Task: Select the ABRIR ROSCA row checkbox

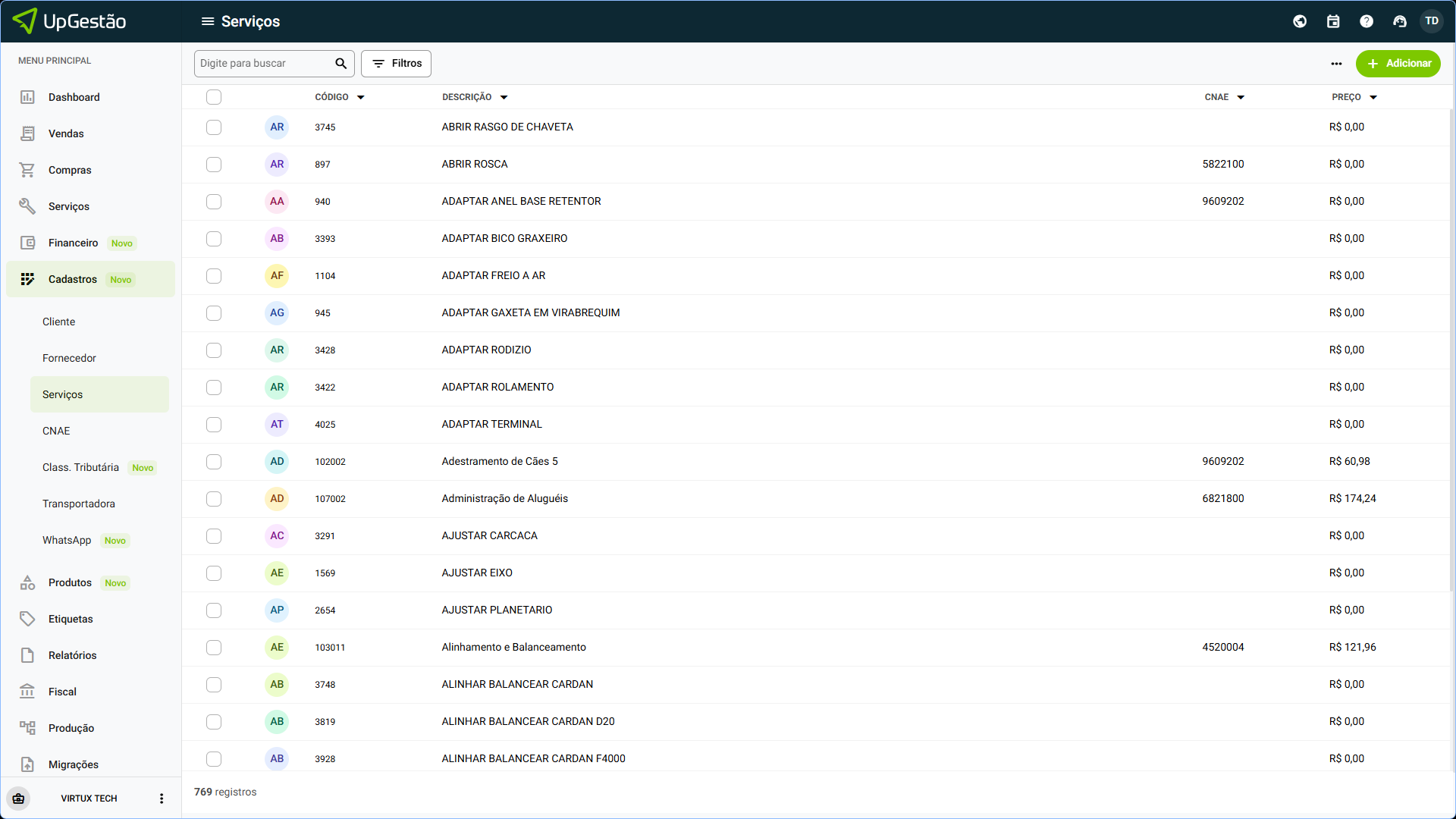Action: tap(214, 165)
